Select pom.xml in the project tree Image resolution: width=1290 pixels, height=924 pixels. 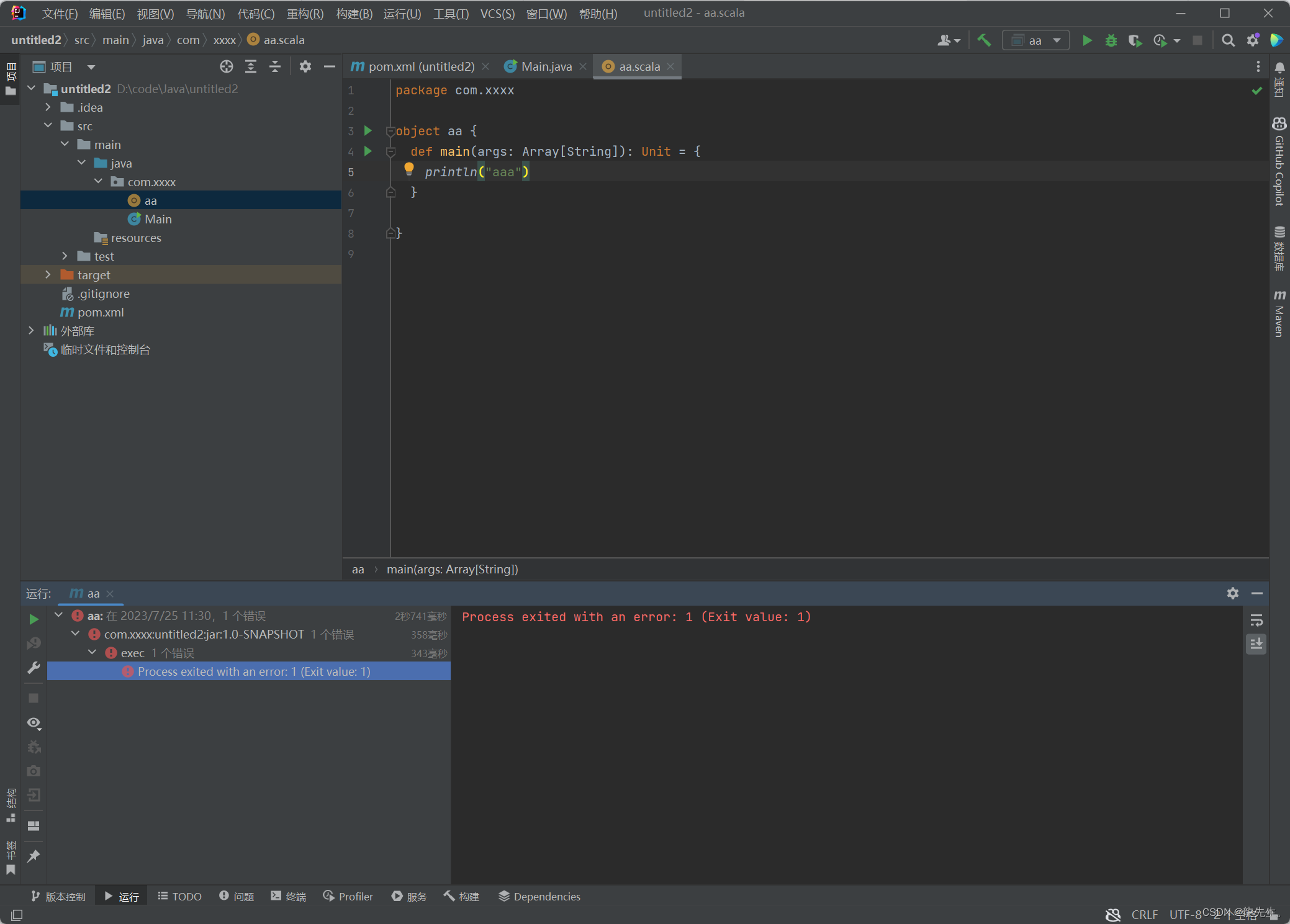pos(101,312)
